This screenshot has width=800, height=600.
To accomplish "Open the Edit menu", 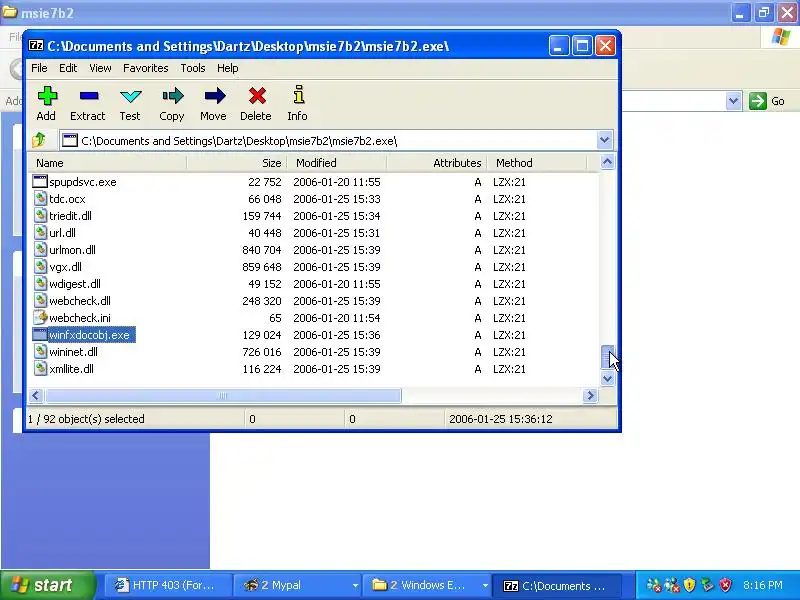I will [68, 68].
